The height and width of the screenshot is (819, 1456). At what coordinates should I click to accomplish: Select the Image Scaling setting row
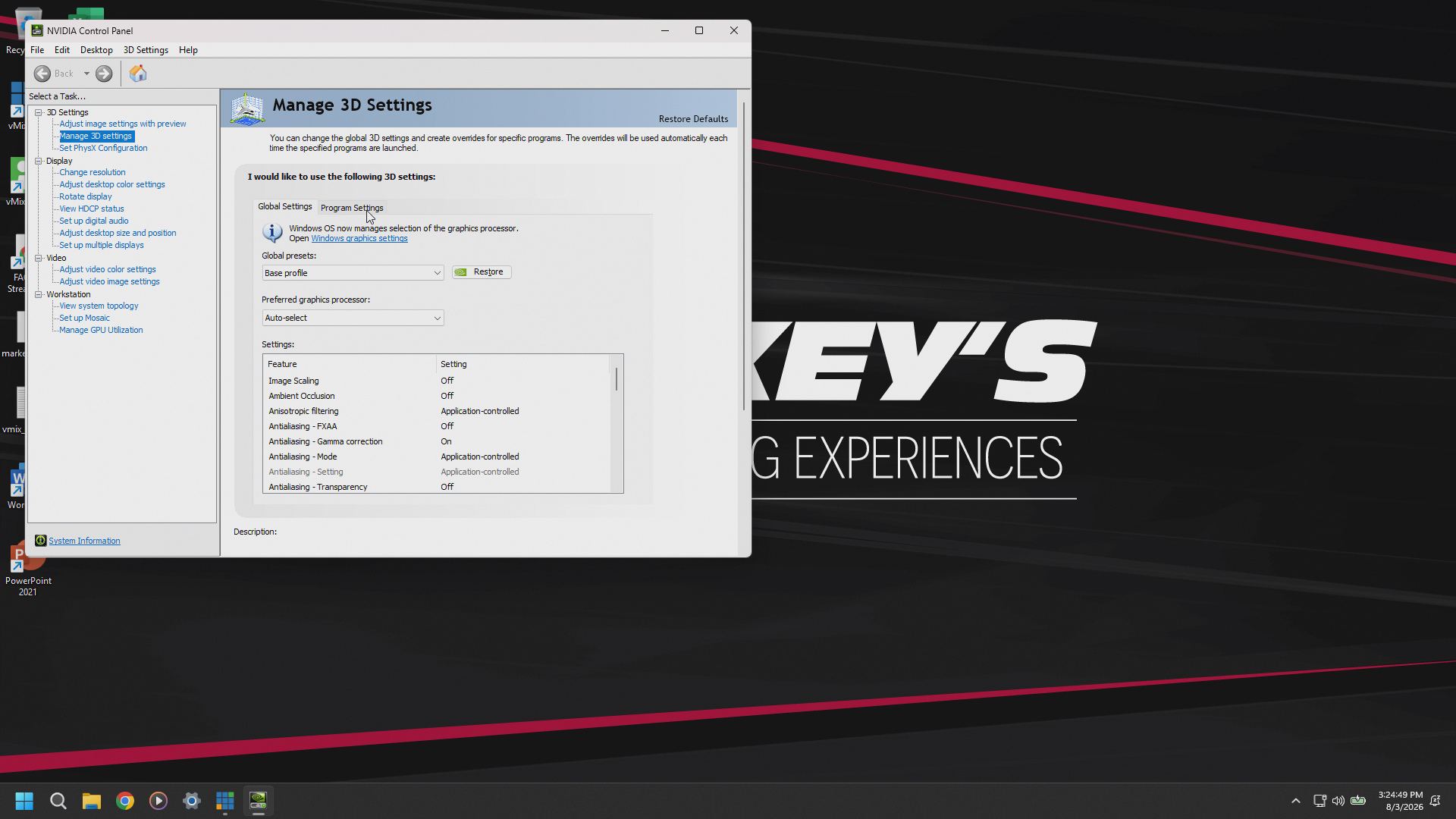tap(437, 381)
